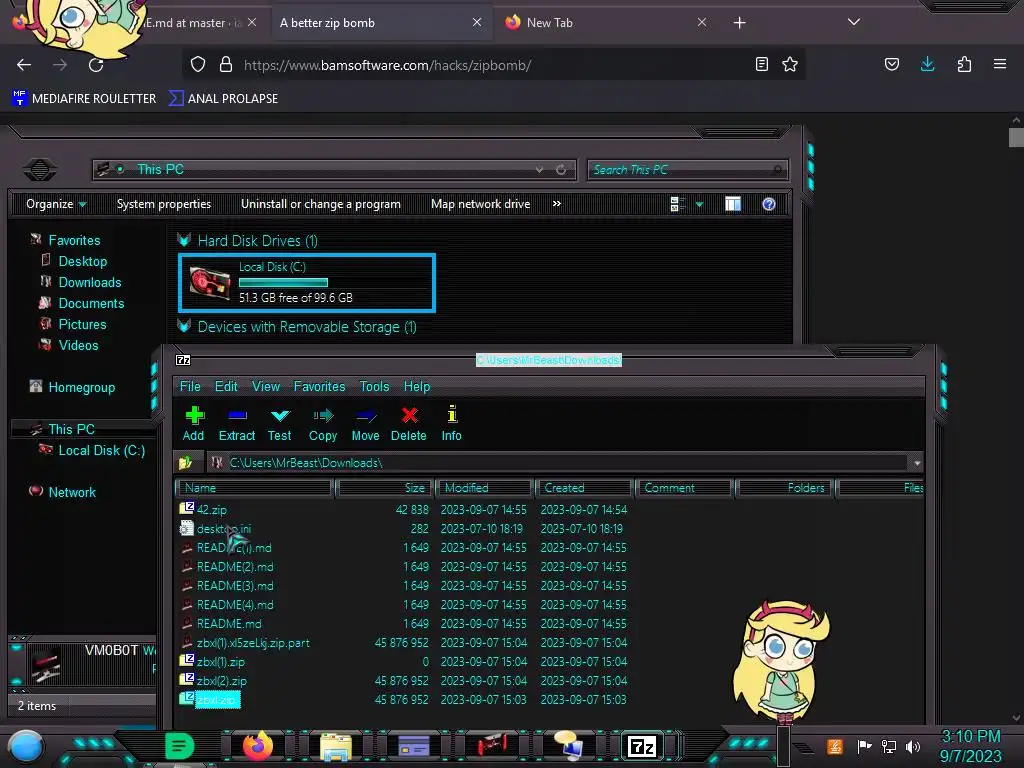Image resolution: width=1024 pixels, height=768 pixels.
Task: Open help icon in Explorer toolbar
Action: click(x=769, y=204)
